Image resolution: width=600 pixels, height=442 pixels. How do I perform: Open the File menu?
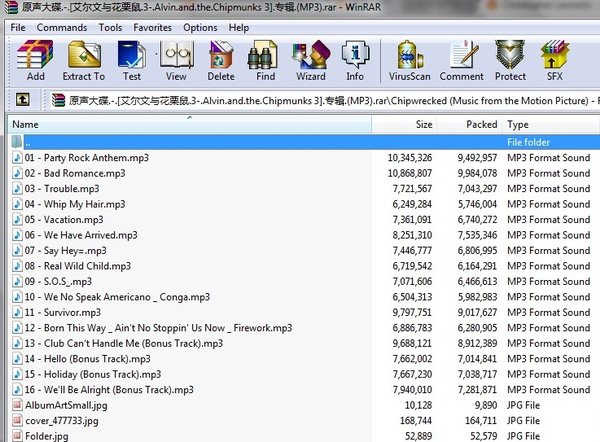(x=18, y=28)
